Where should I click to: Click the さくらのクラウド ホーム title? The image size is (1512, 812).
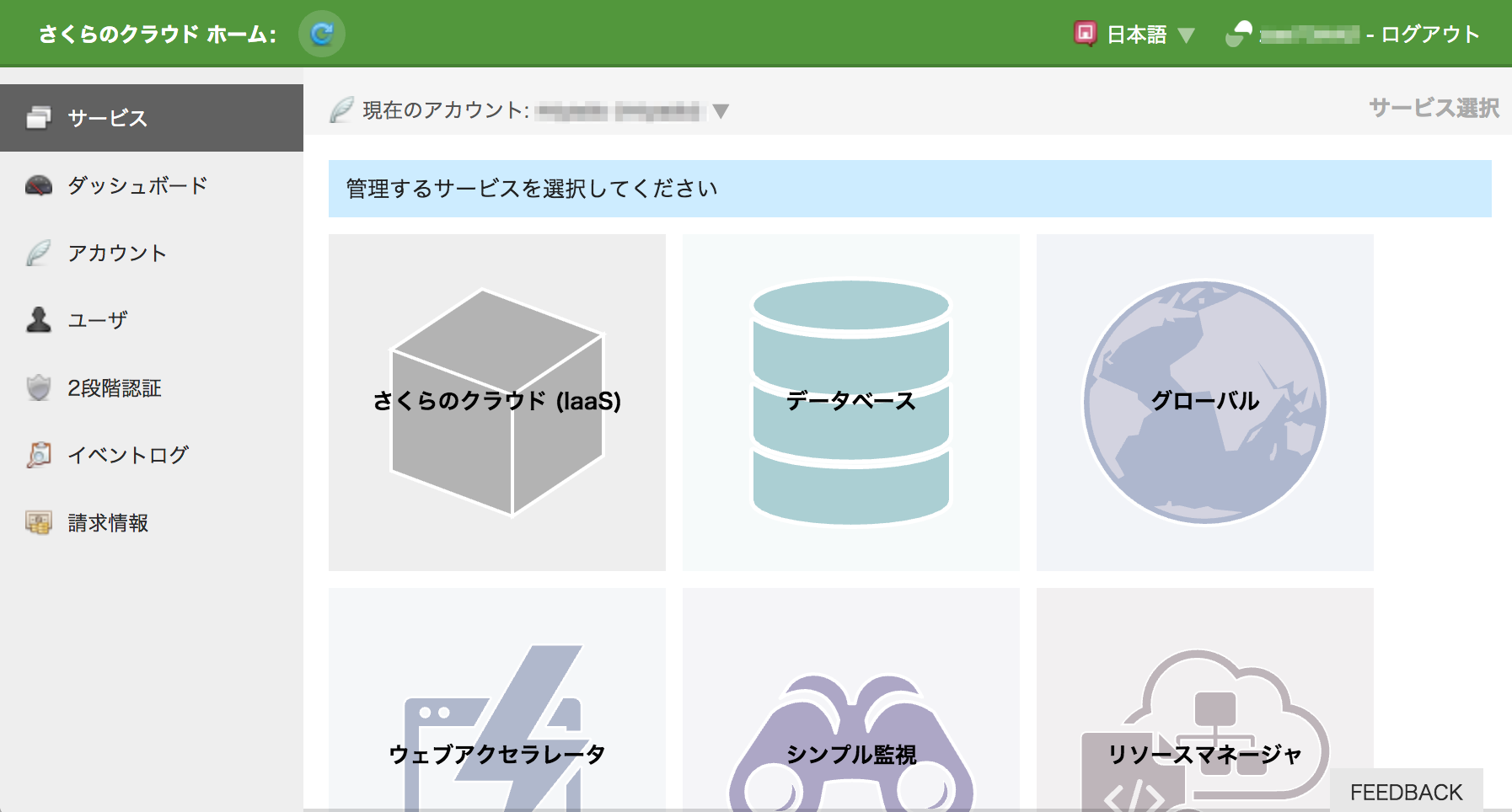coord(158,34)
